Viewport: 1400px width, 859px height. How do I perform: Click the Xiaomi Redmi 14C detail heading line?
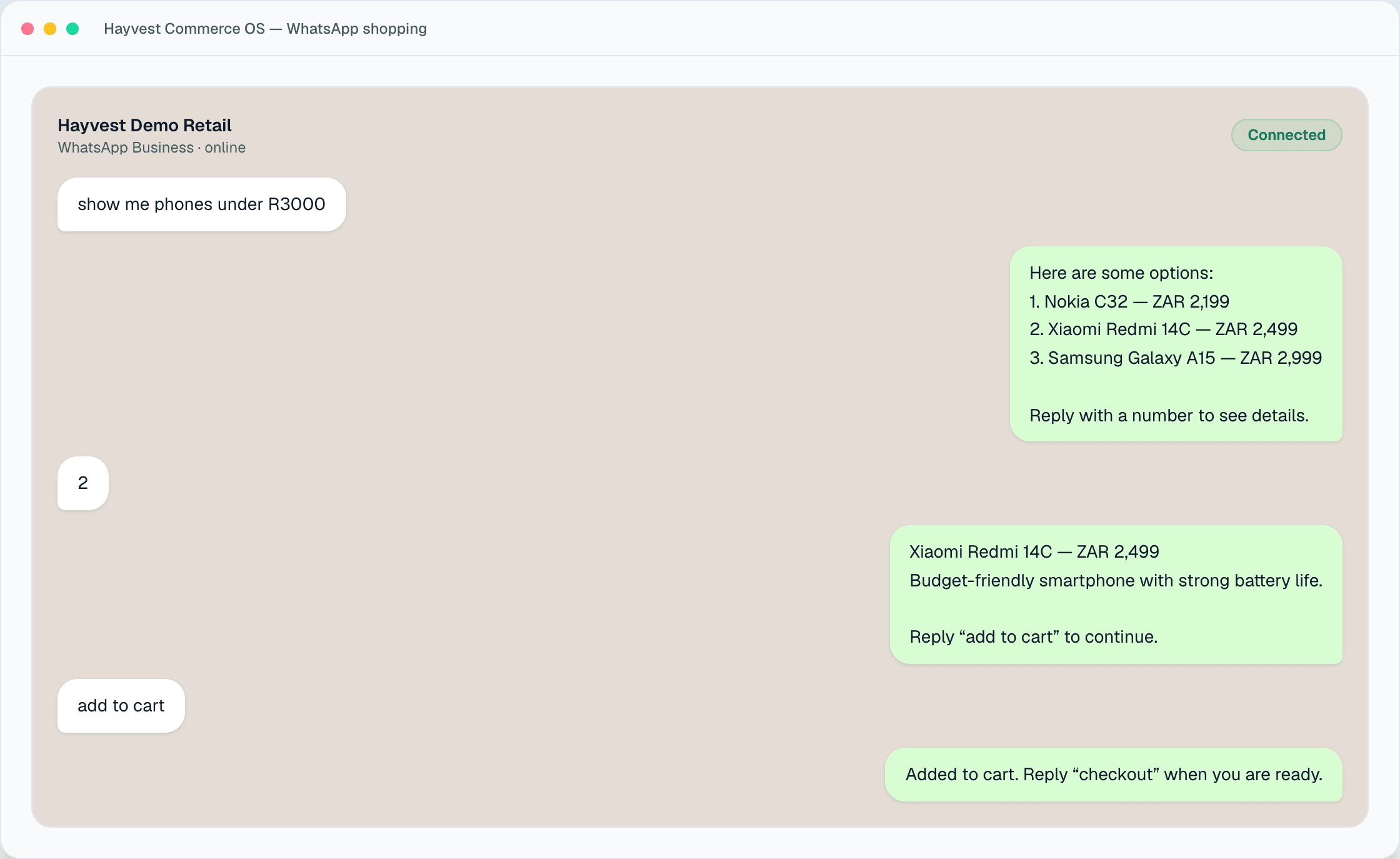[1034, 551]
